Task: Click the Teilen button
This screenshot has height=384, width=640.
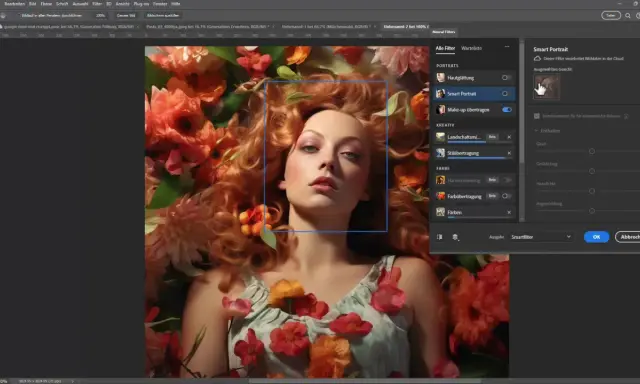Action: tap(611, 16)
